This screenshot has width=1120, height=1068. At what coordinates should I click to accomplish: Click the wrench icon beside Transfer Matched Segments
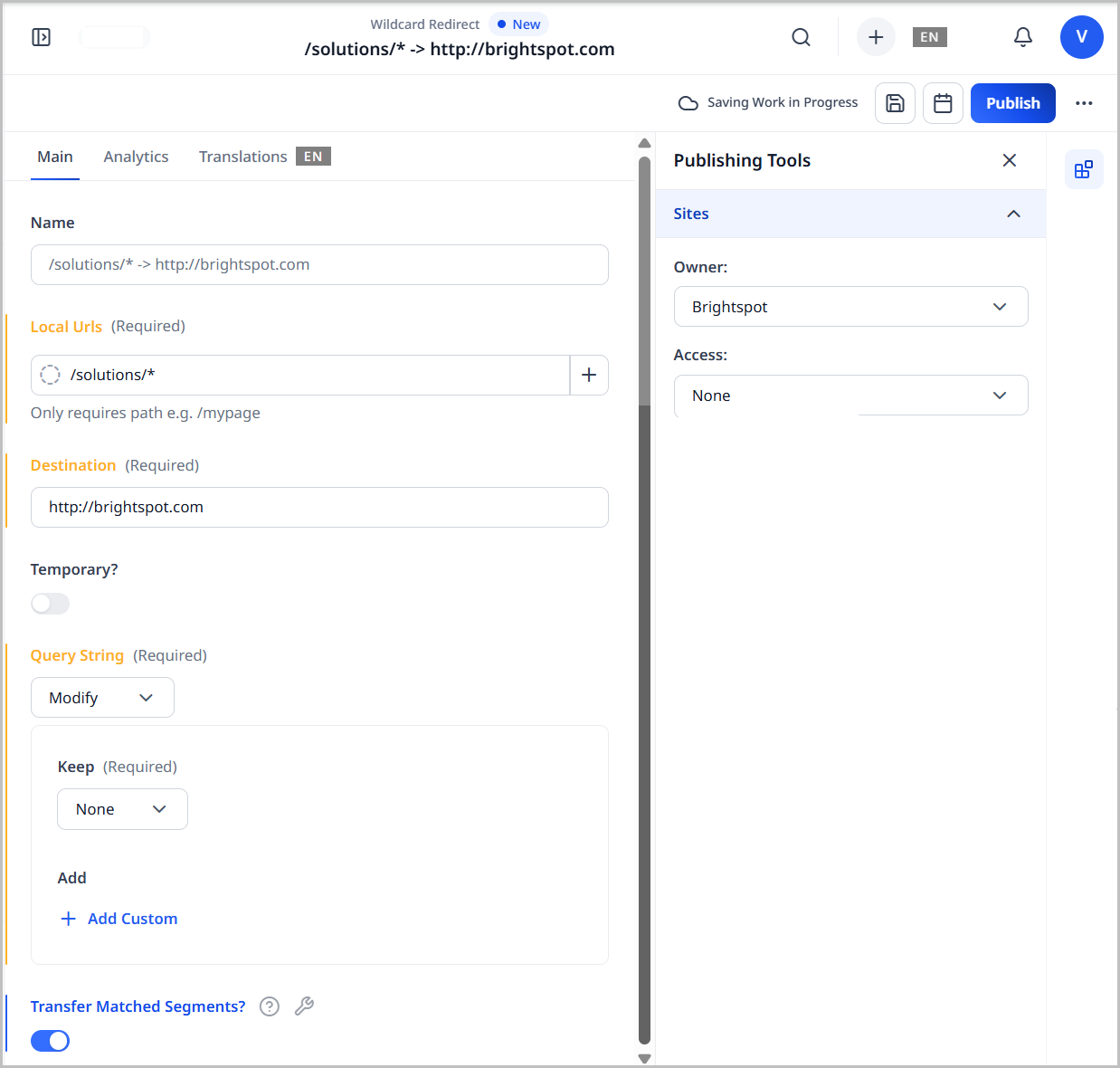tap(304, 1006)
